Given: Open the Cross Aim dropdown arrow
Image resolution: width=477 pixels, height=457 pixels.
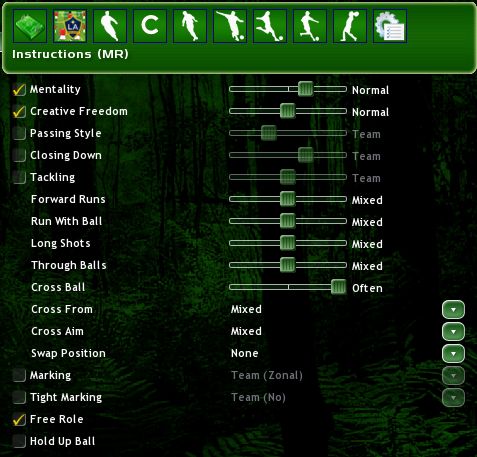Looking at the screenshot, I should (453, 332).
